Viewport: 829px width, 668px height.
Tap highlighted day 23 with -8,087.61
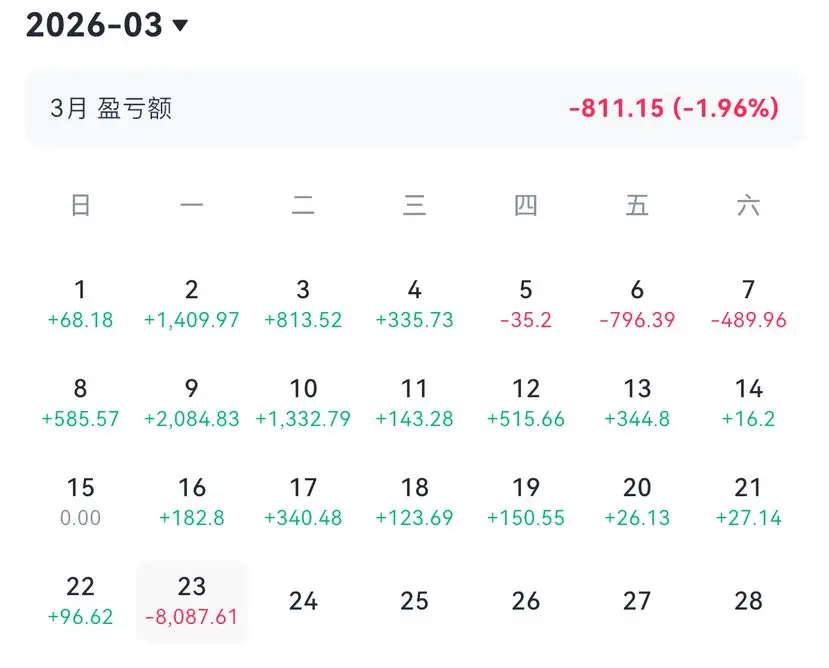[191, 601]
